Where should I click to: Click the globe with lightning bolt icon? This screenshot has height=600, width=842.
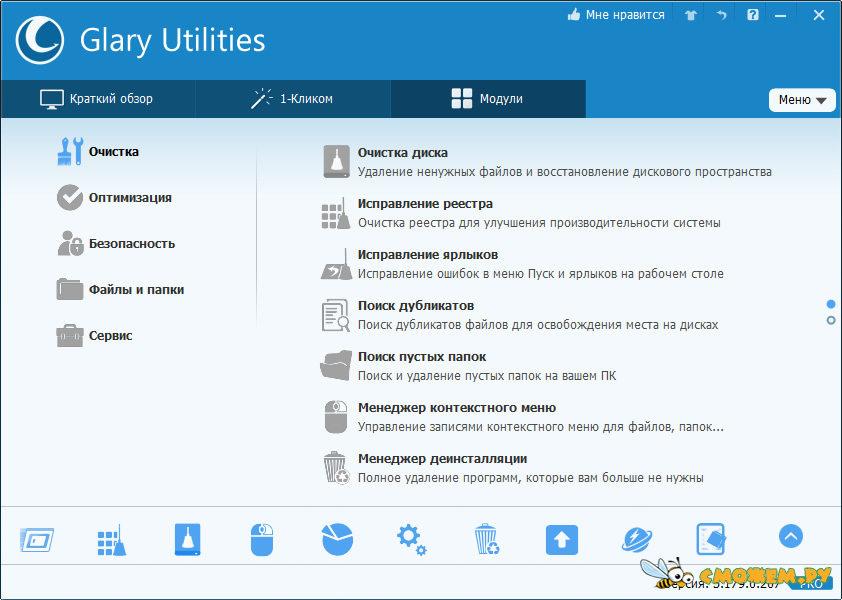tap(637, 539)
